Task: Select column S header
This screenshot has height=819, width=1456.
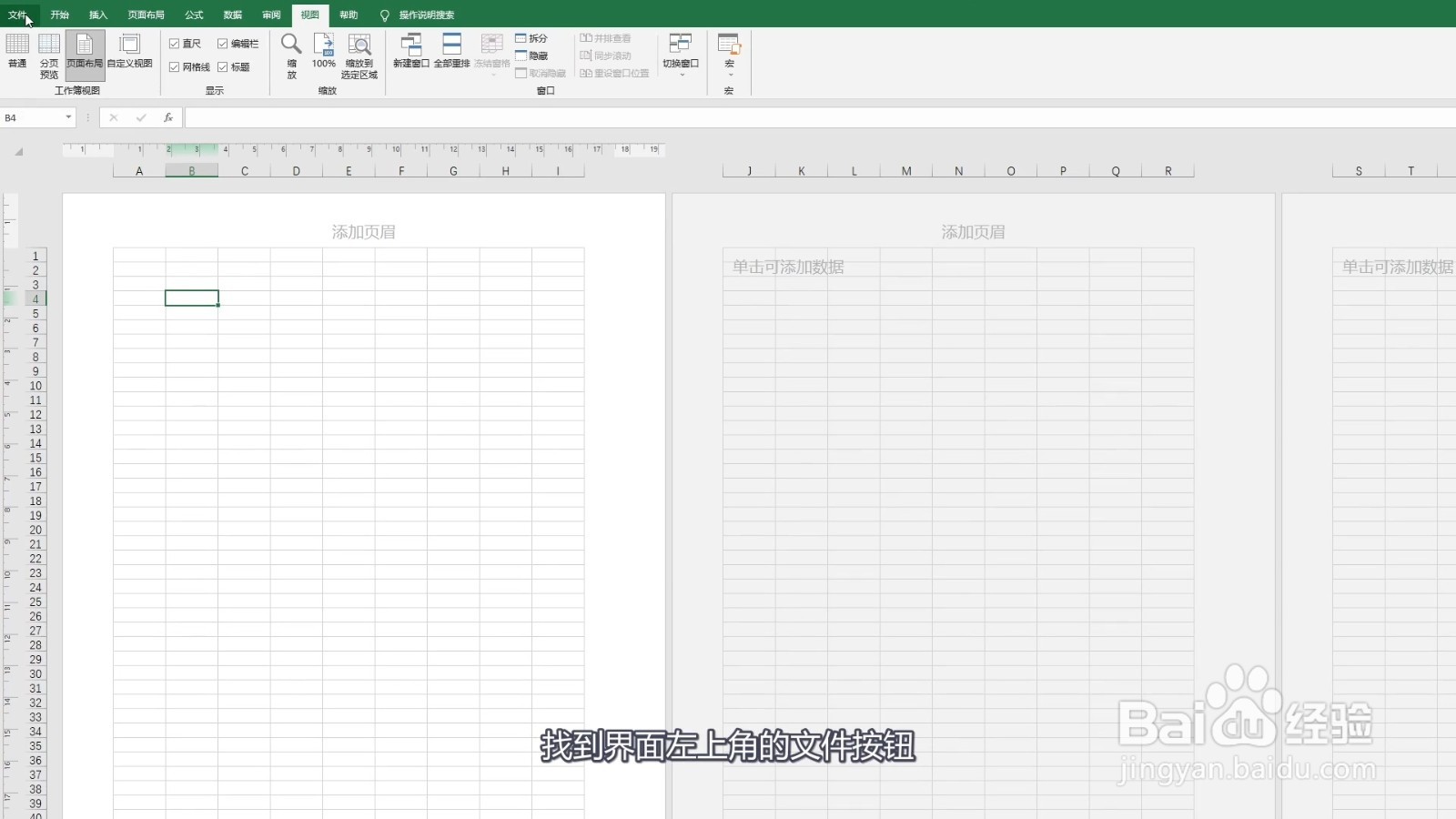Action: [1359, 171]
